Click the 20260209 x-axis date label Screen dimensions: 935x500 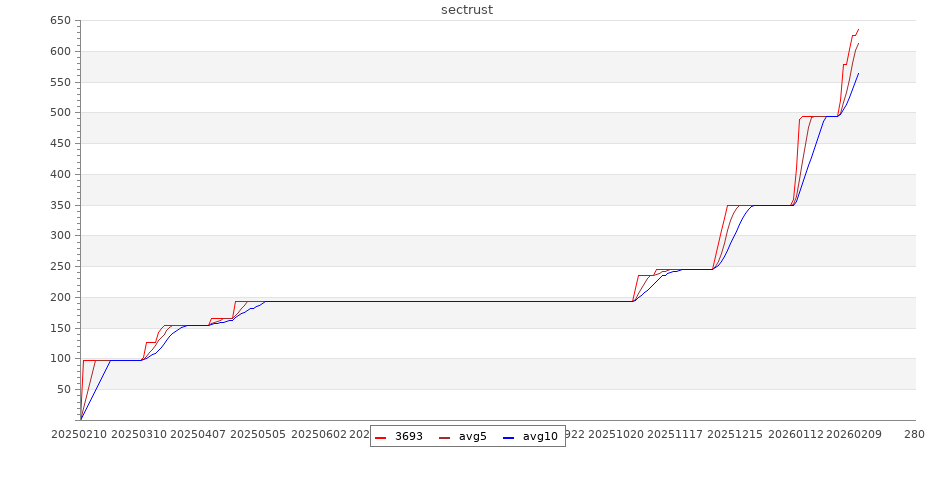[854, 434]
